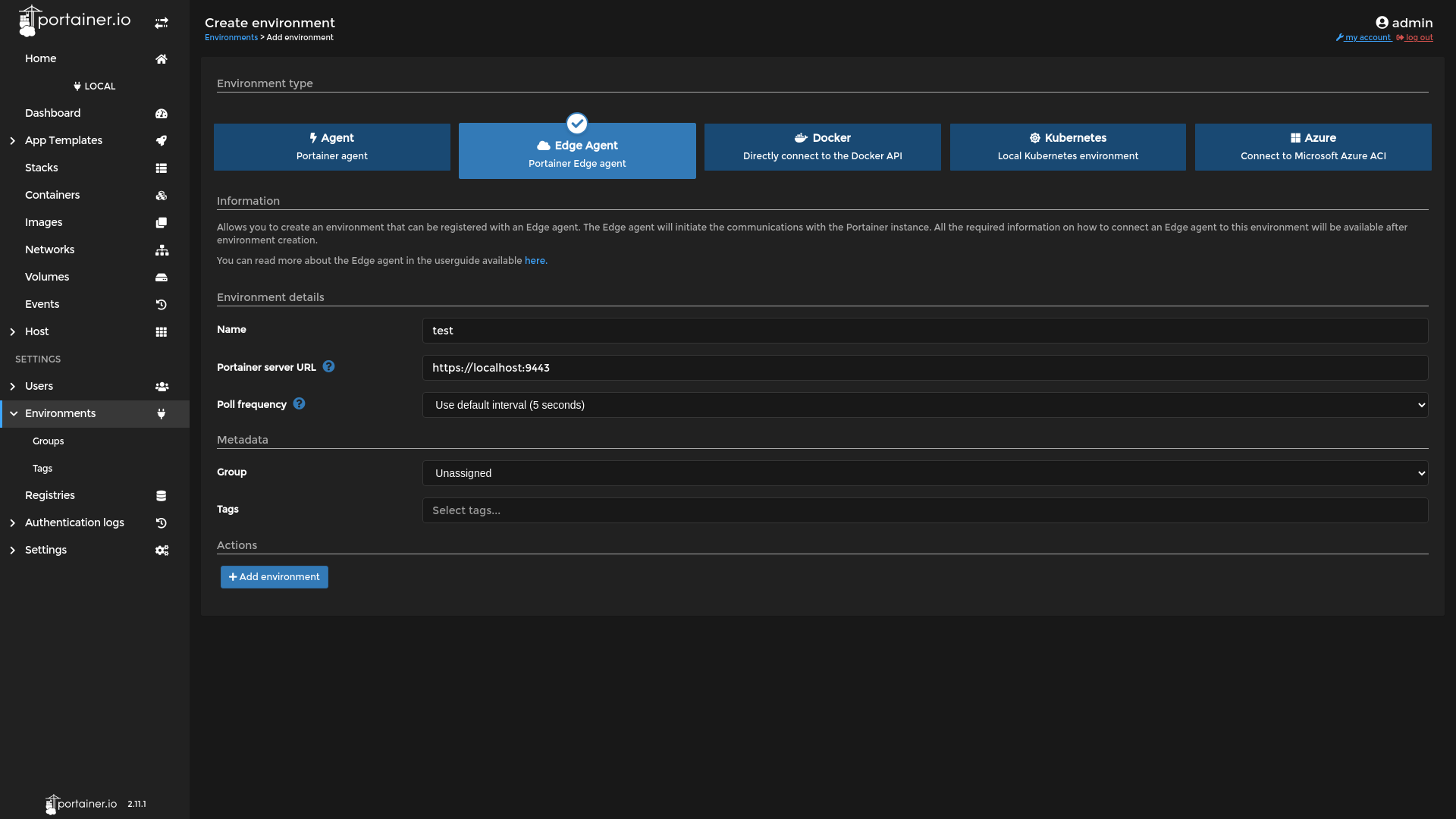
Task: Open the Group dropdown showing Unassigned
Action: [x=925, y=473]
